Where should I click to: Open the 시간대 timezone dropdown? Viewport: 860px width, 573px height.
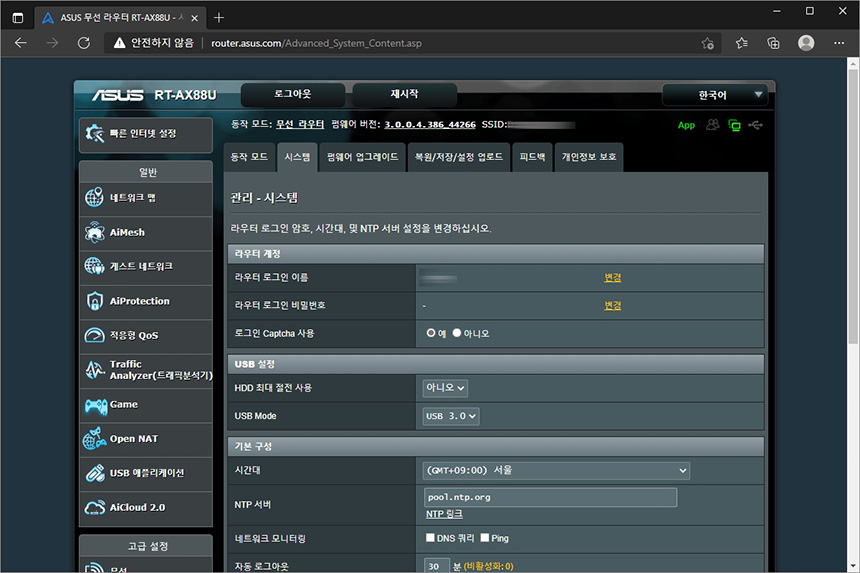point(556,470)
